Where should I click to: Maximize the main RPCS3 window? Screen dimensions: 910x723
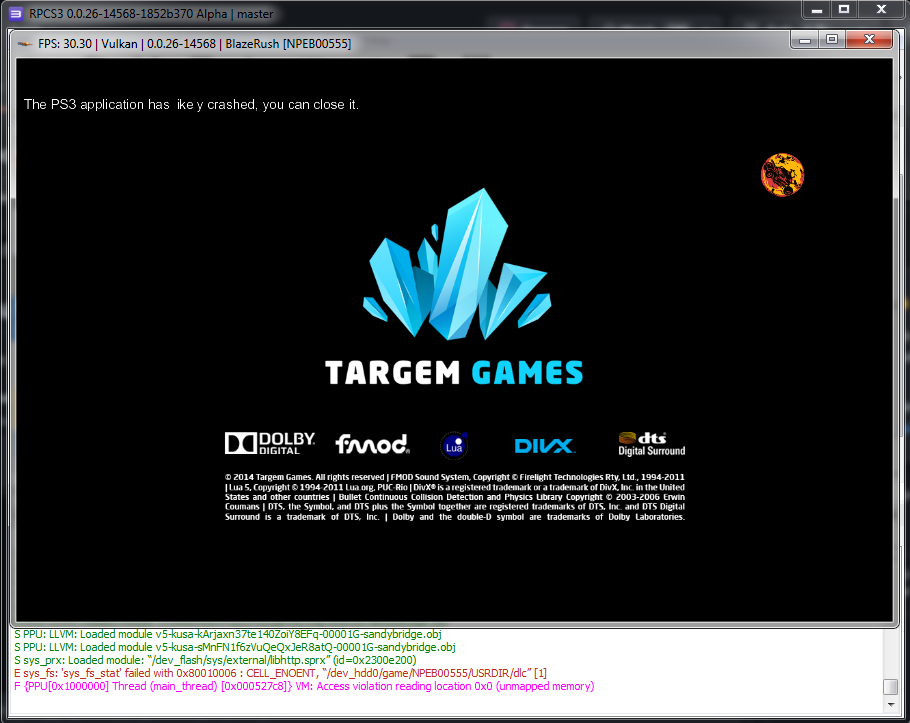click(x=844, y=10)
